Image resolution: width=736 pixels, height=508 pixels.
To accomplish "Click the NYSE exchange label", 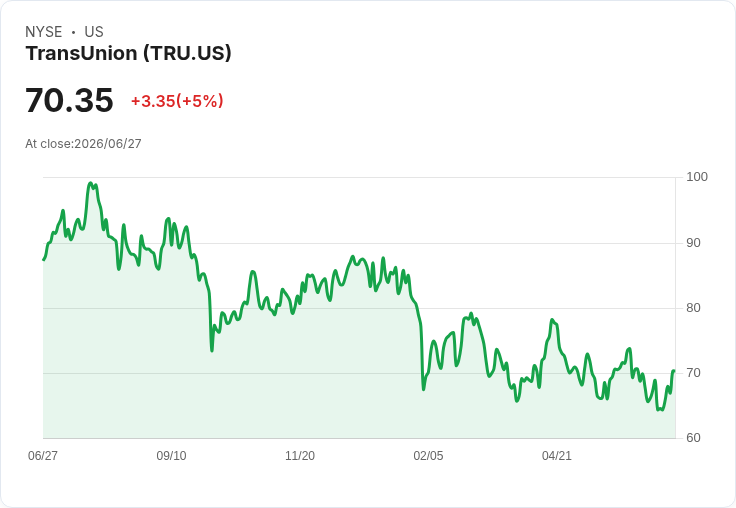I will (x=44, y=31).
